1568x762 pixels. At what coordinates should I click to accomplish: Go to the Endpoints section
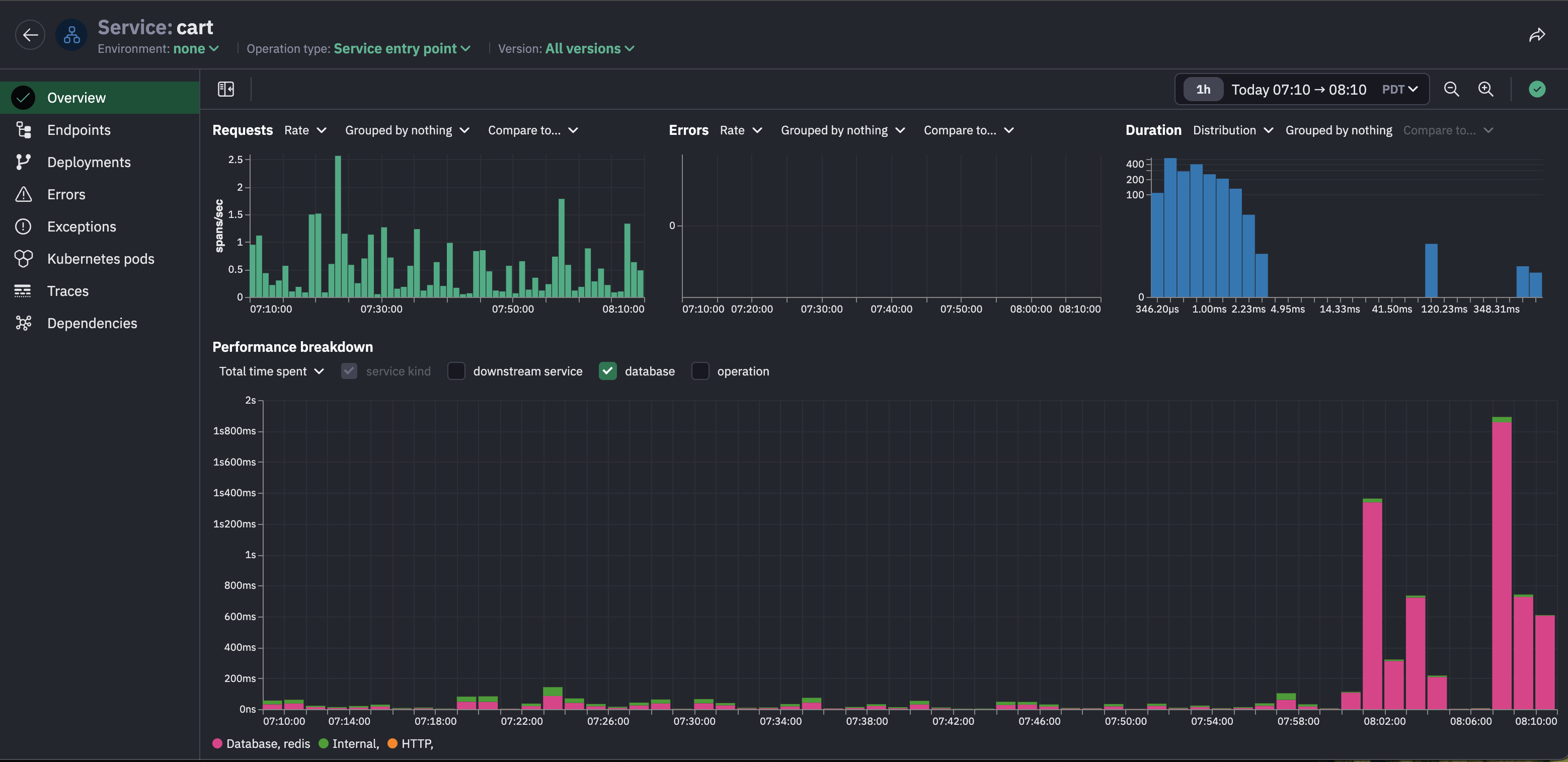[x=79, y=130]
